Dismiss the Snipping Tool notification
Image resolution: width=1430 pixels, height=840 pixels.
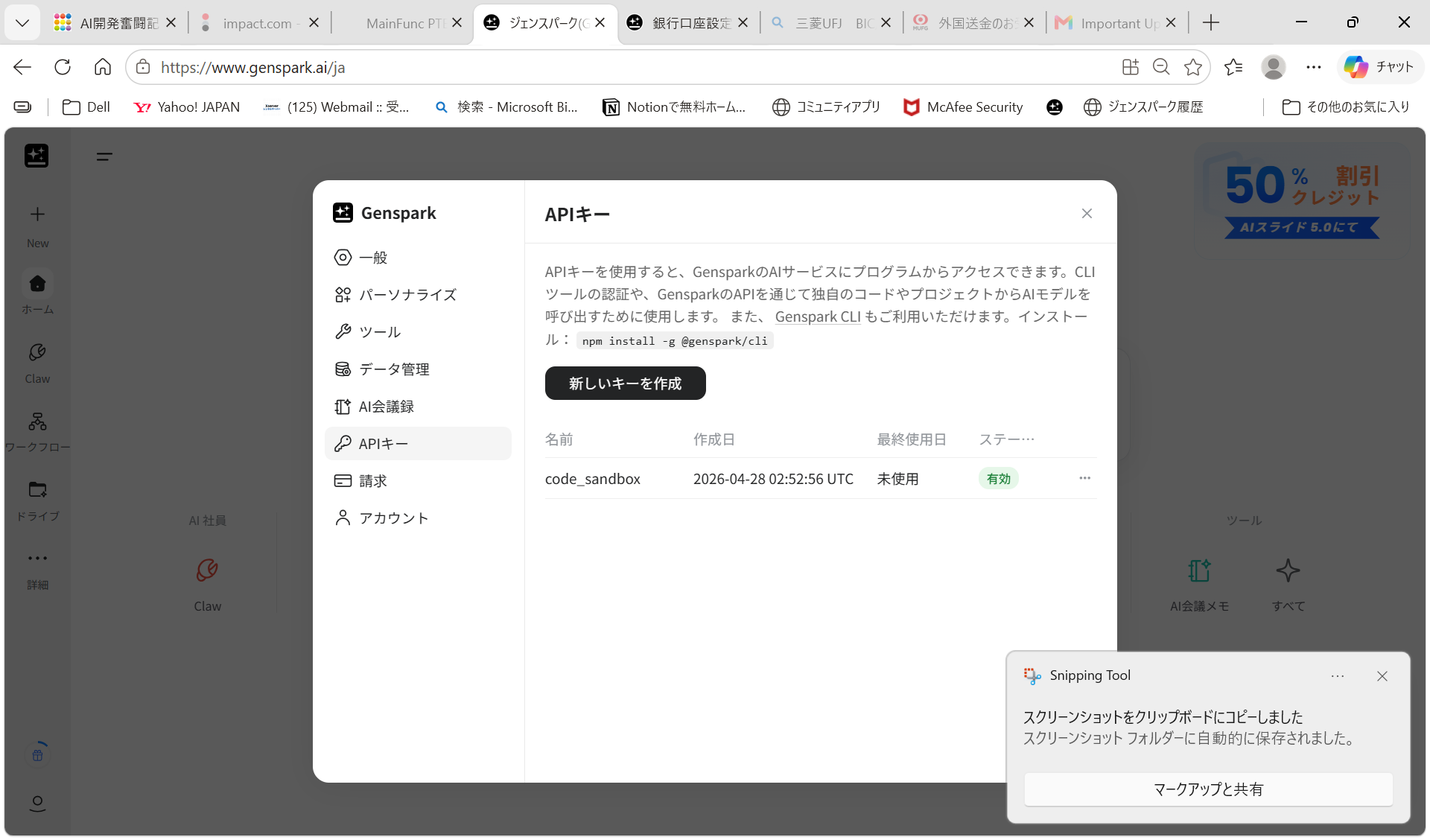tap(1382, 676)
